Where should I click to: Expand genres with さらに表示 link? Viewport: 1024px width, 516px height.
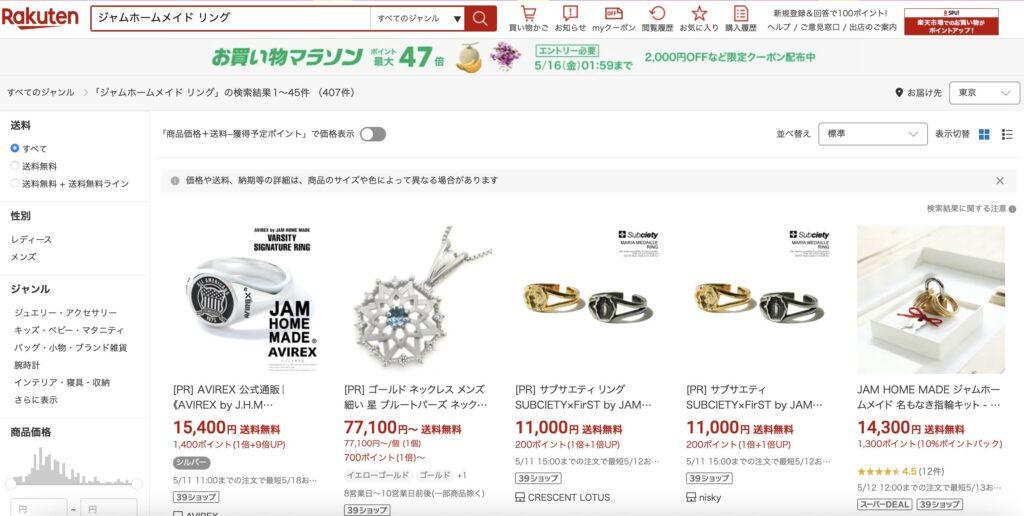(x=36, y=400)
